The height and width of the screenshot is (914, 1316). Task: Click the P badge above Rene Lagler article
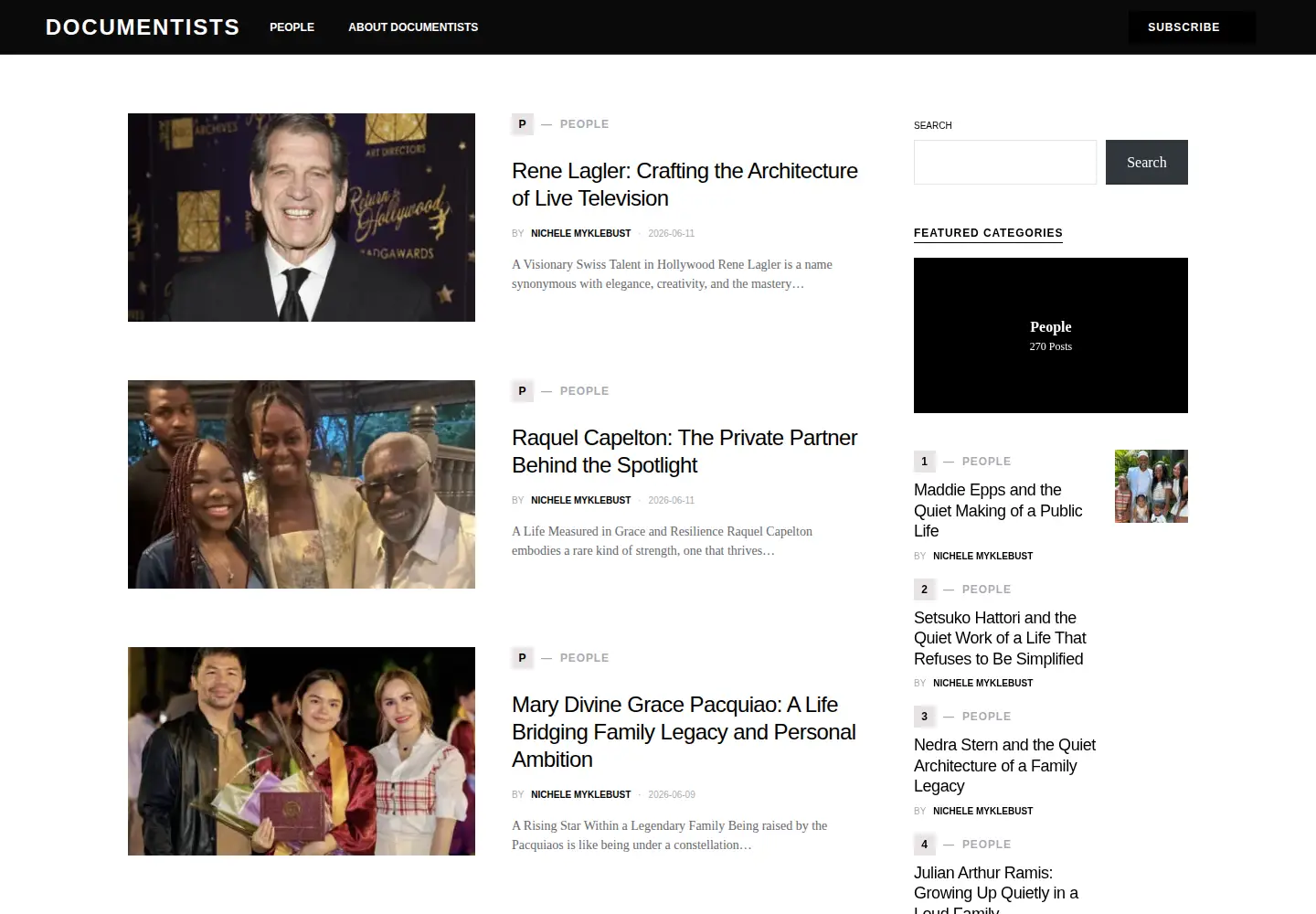pos(522,124)
